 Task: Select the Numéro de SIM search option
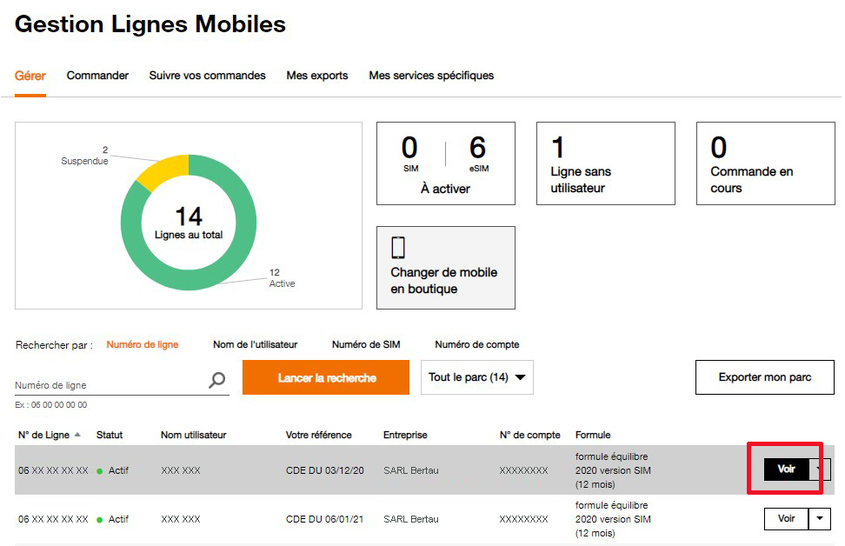pyautogui.click(x=365, y=345)
